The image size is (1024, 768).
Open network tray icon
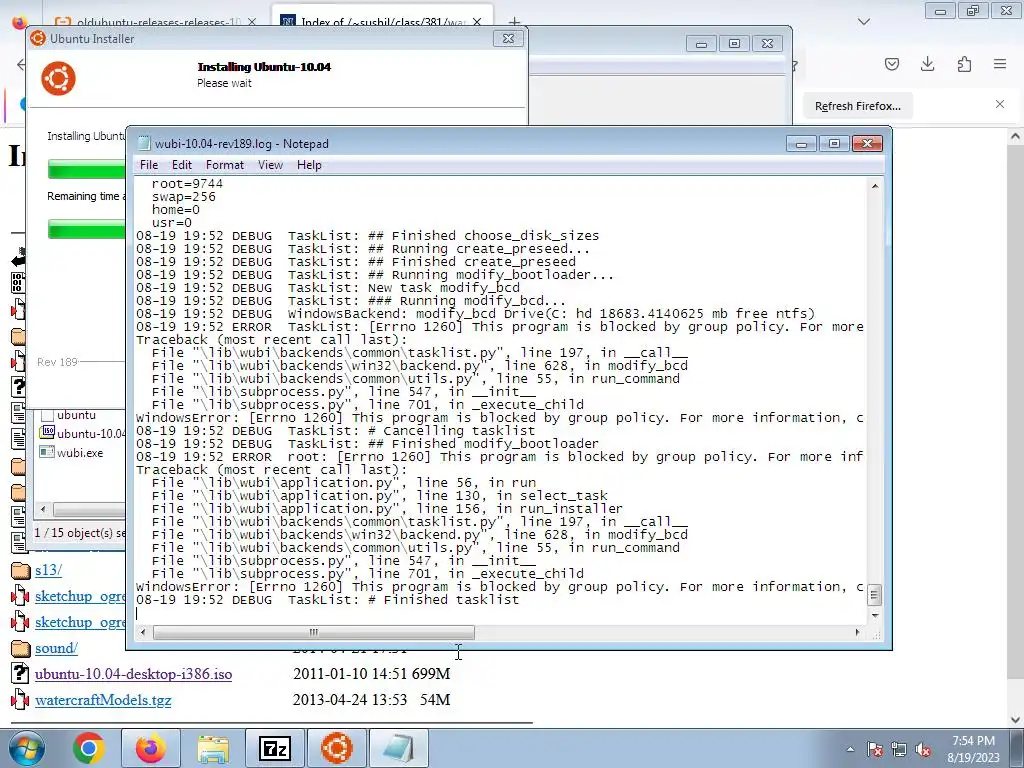[x=899, y=749]
